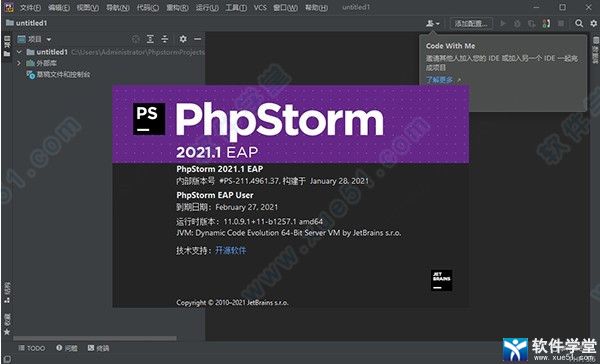Hide the project panel with minus icon
The image size is (600, 364).
[x=197, y=39]
